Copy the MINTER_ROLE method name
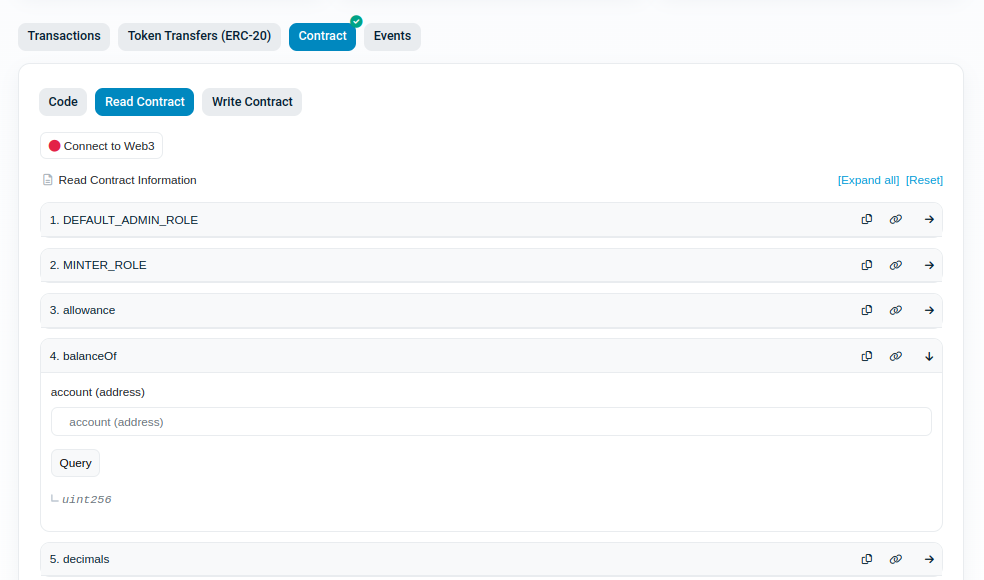The image size is (984, 580). [x=867, y=265]
